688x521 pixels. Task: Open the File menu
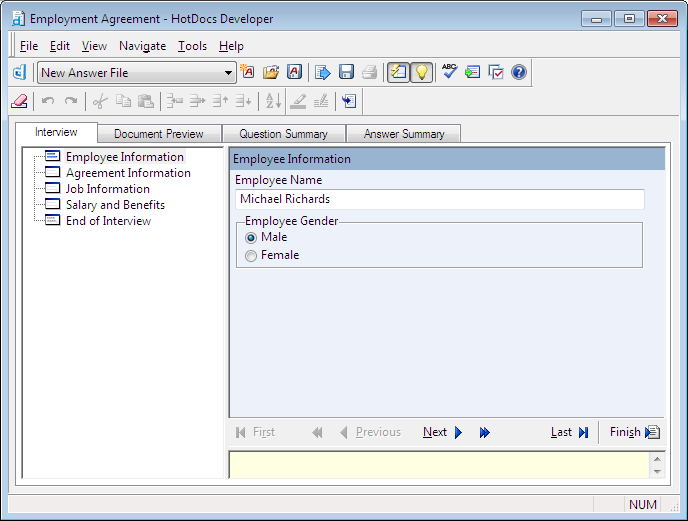pyautogui.click(x=29, y=46)
